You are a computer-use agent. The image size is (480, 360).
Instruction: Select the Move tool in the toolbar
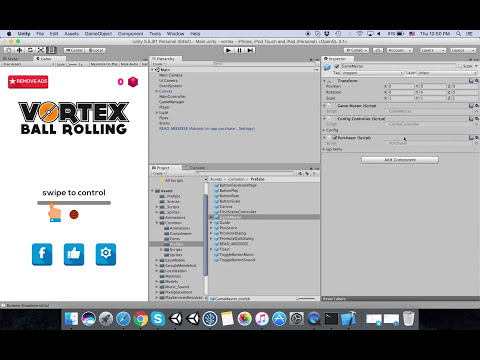click(x=20, y=50)
